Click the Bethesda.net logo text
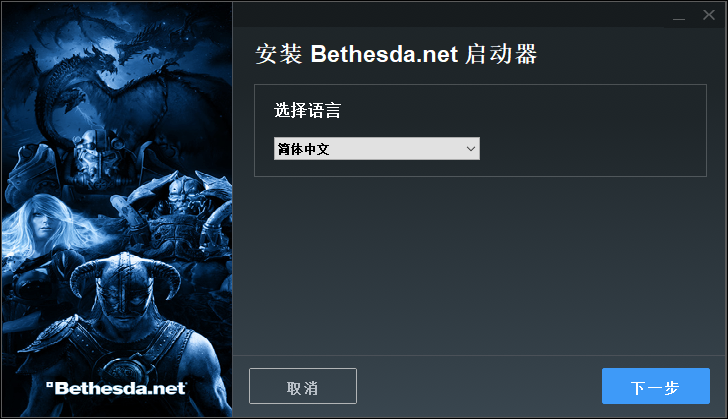Screen dimensions: 728x419 pyautogui.click(x=120, y=388)
